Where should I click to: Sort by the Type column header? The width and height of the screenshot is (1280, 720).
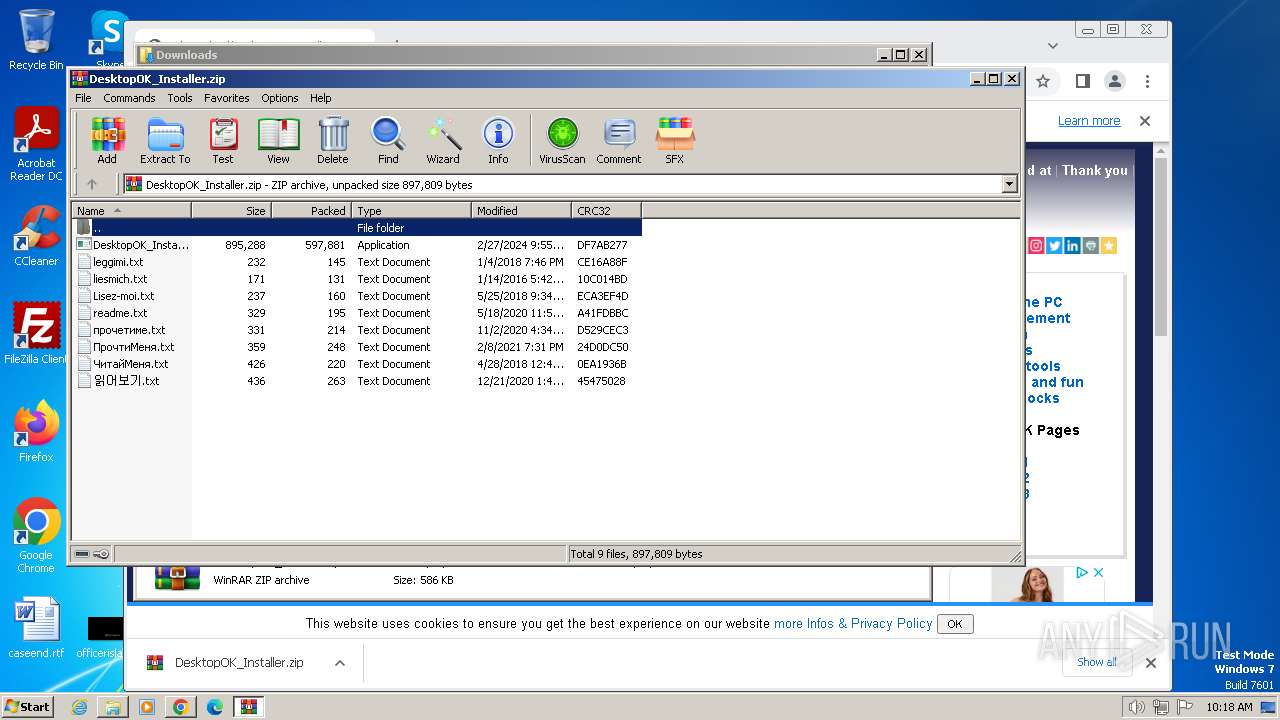point(411,210)
